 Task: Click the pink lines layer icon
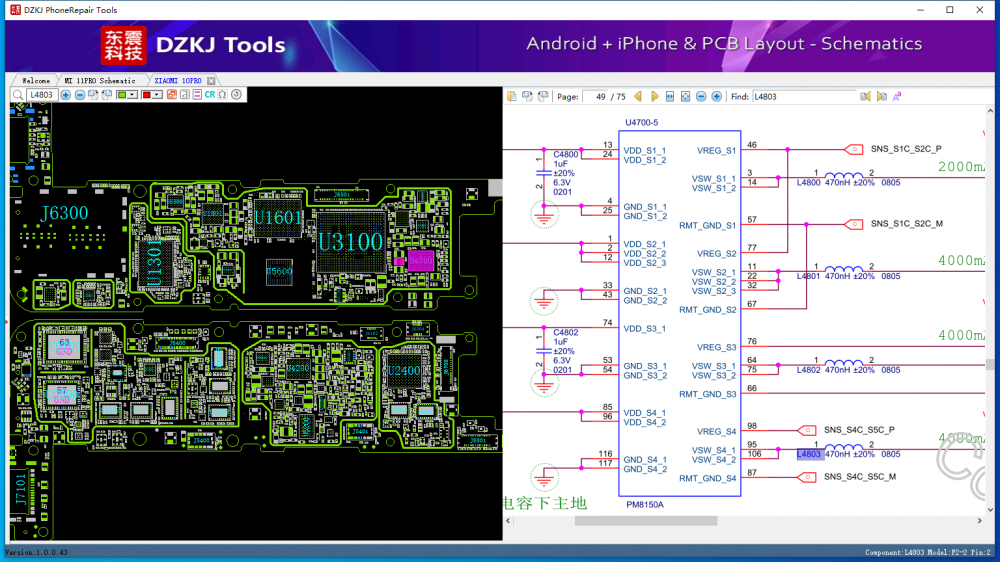[x=197, y=94]
